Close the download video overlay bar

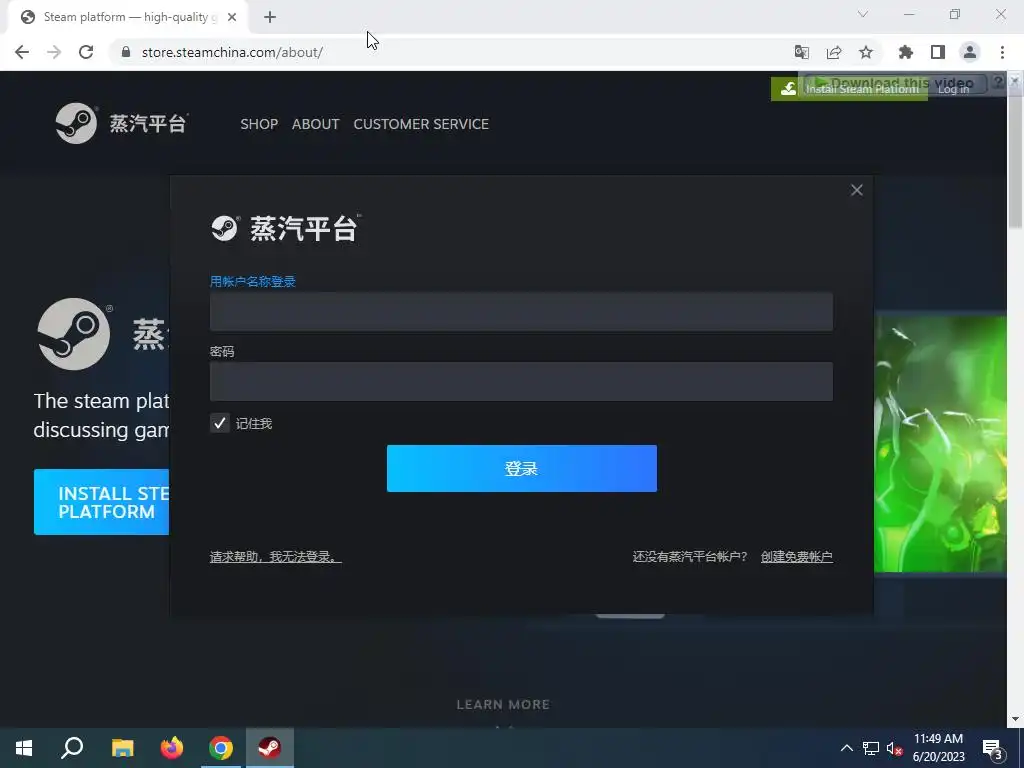(1014, 81)
